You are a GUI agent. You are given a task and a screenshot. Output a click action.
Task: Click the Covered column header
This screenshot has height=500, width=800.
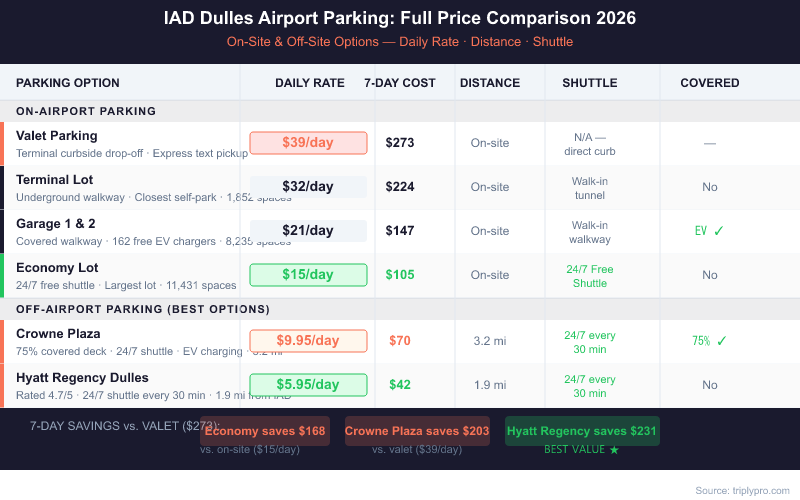[x=710, y=83]
